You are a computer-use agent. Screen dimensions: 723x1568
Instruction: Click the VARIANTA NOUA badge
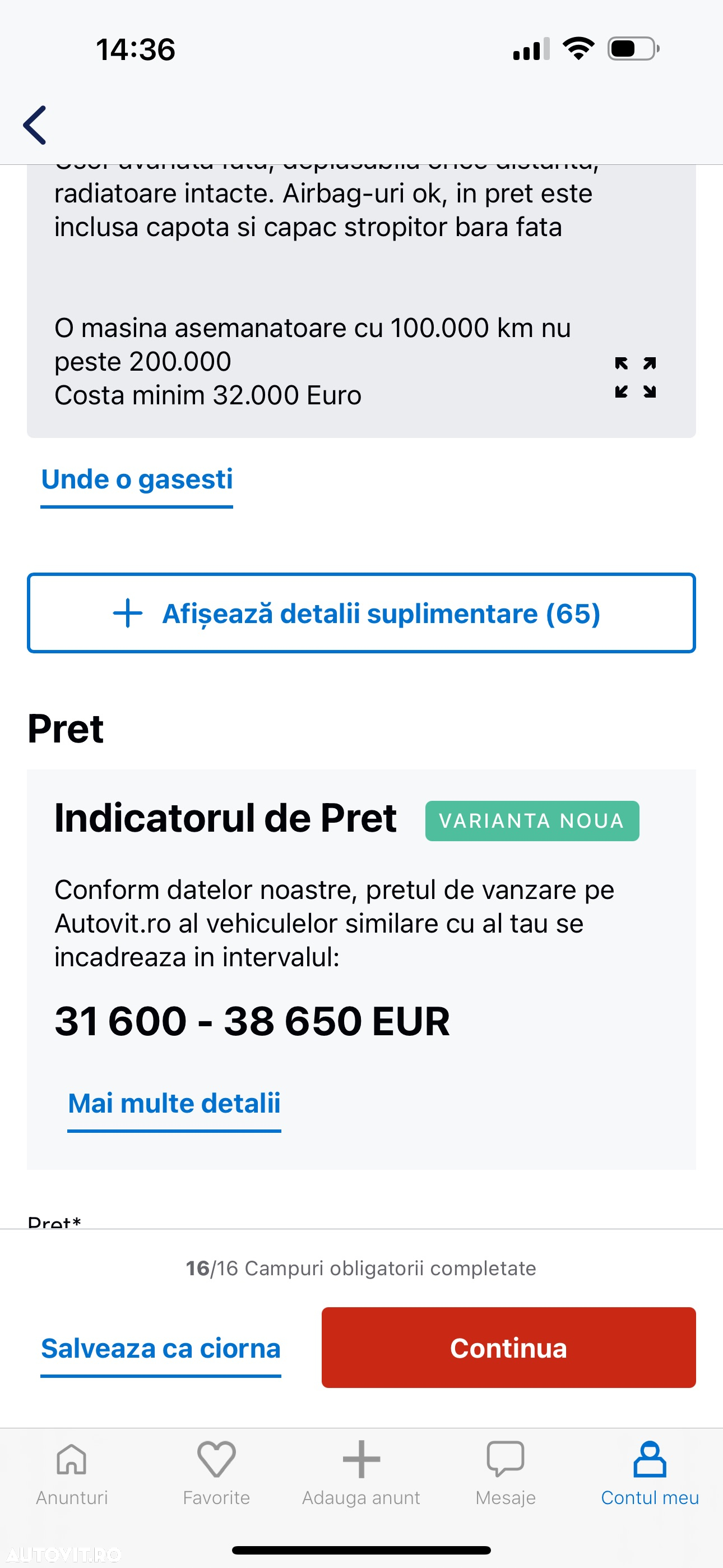click(532, 820)
